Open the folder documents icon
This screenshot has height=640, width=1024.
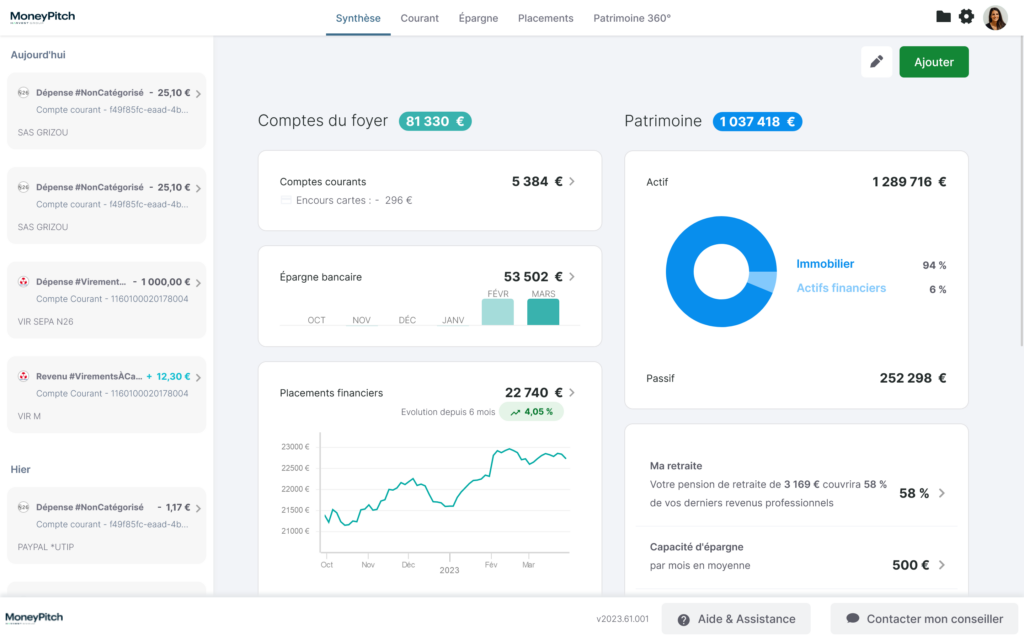[x=943, y=17]
